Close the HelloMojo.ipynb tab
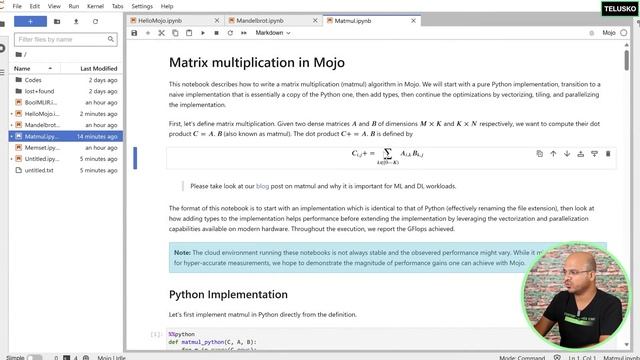 pos(217,20)
